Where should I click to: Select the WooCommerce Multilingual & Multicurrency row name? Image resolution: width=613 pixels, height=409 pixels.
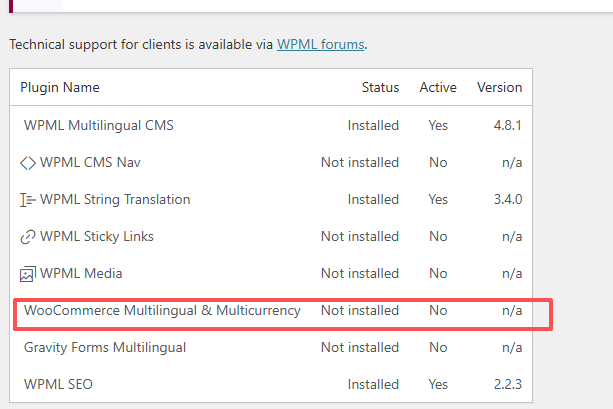click(162, 311)
